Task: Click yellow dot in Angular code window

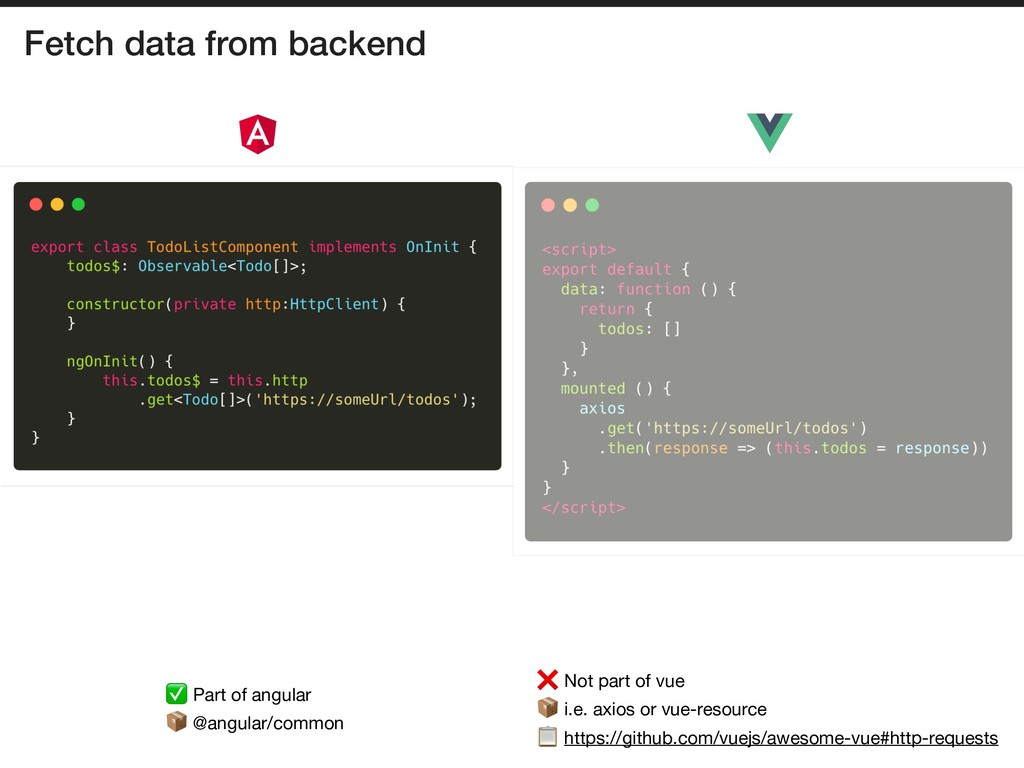Action: [57, 204]
